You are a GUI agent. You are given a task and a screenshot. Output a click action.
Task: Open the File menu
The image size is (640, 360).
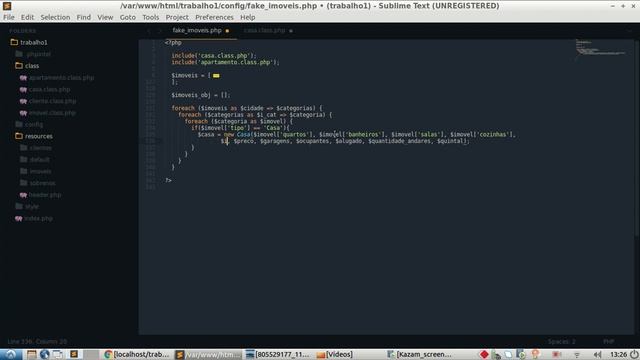(9, 17)
